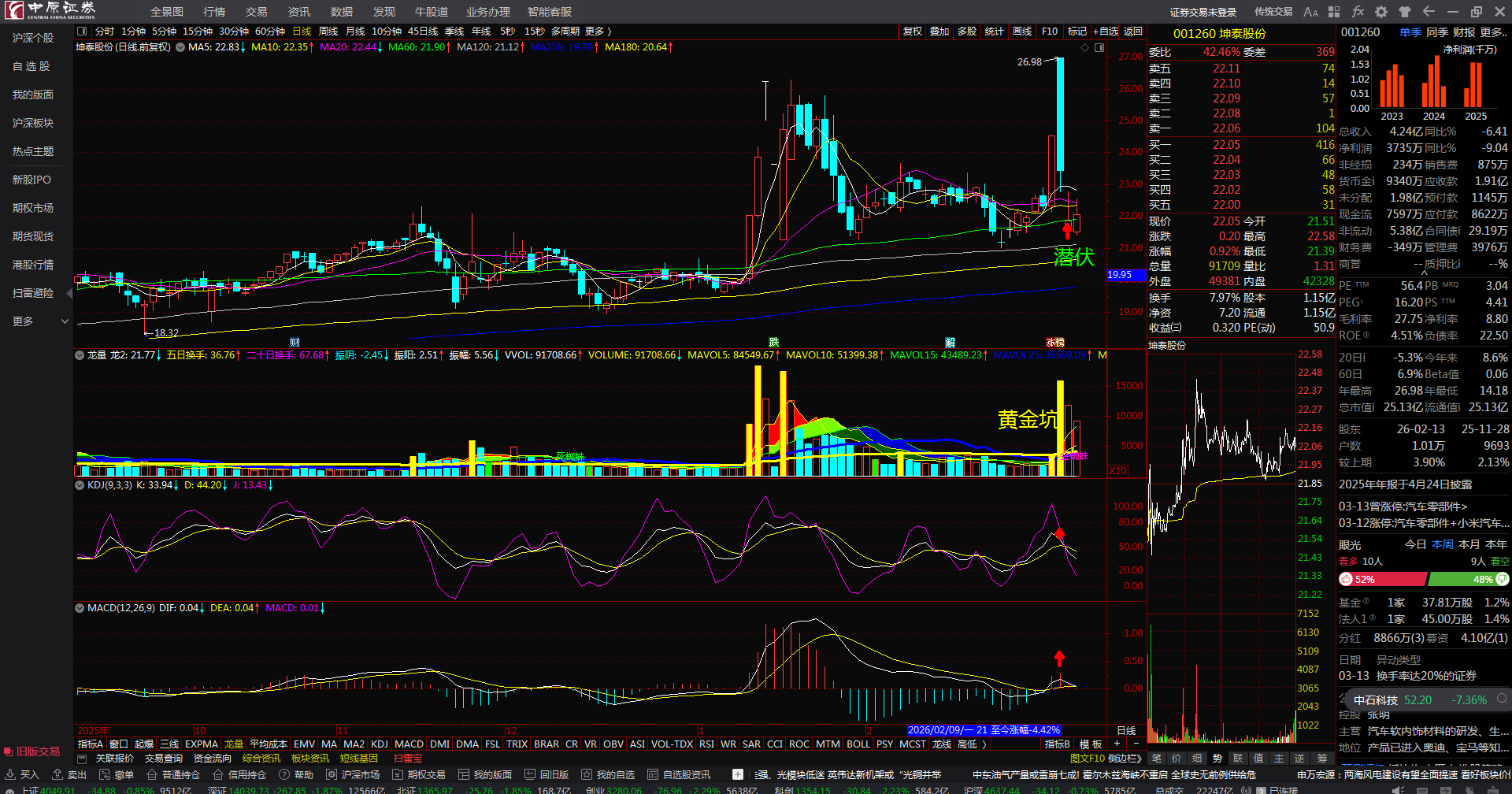The height and width of the screenshot is (794, 1512).
Task: Click the window icon left of 分时
Action: click(82, 32)
